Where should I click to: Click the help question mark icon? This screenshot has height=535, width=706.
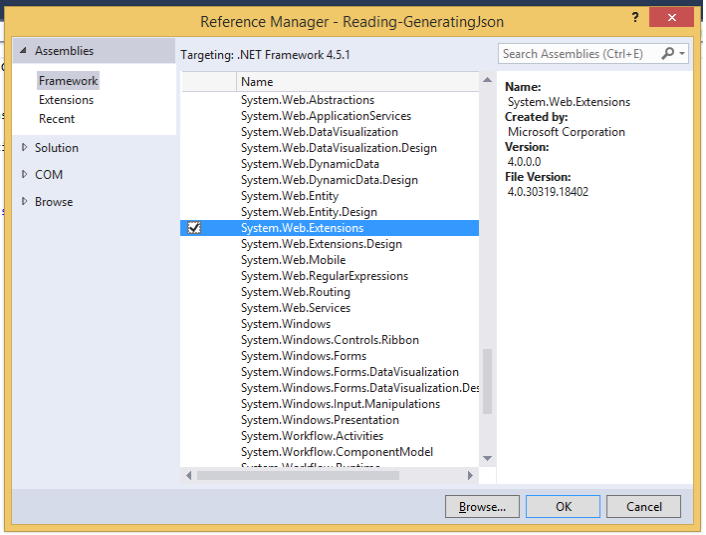tap(635, 19)
